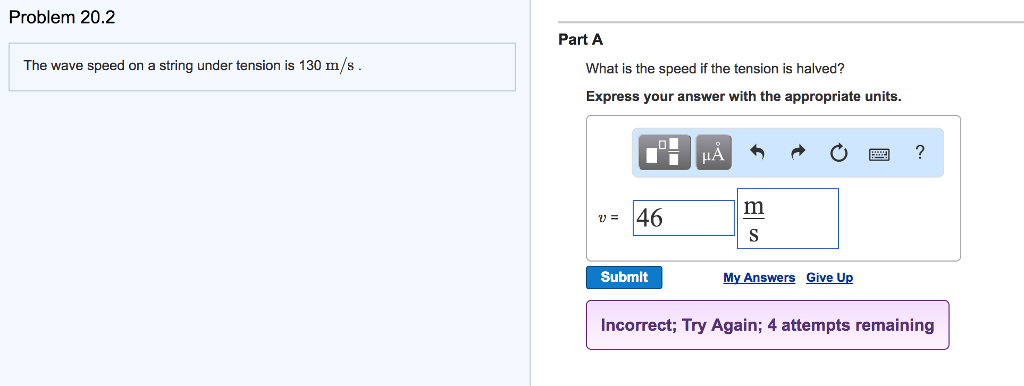Open the fraction templates tool
1024x386 pixels.
pos(664,153)
